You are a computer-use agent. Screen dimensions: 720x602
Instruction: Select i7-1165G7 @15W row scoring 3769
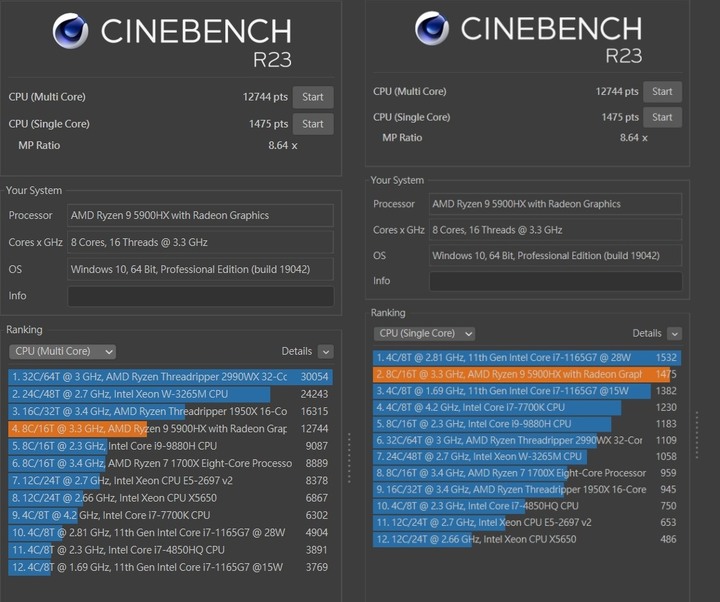170,567
